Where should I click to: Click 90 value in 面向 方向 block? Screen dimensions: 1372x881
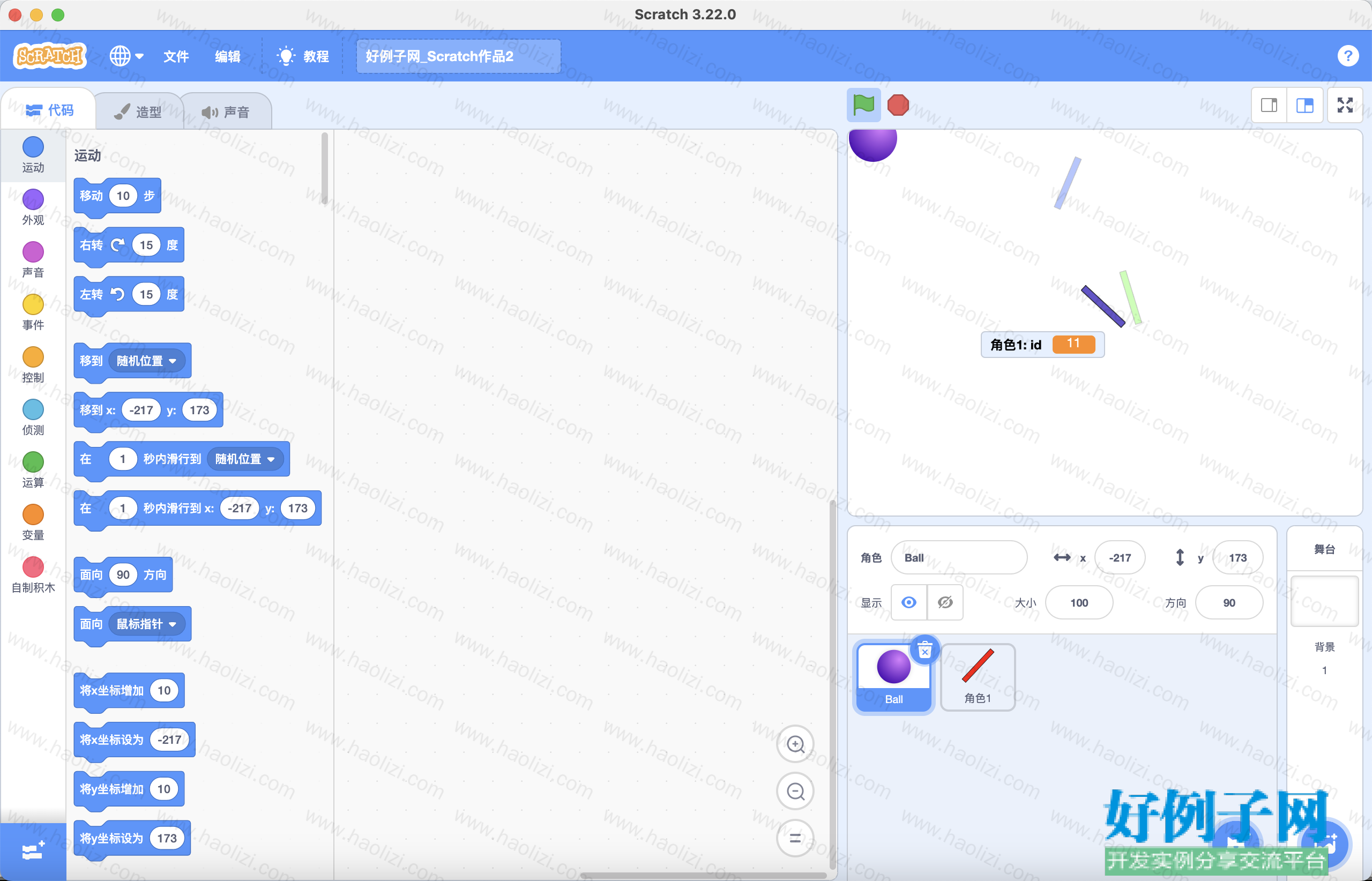click(123, 574)
